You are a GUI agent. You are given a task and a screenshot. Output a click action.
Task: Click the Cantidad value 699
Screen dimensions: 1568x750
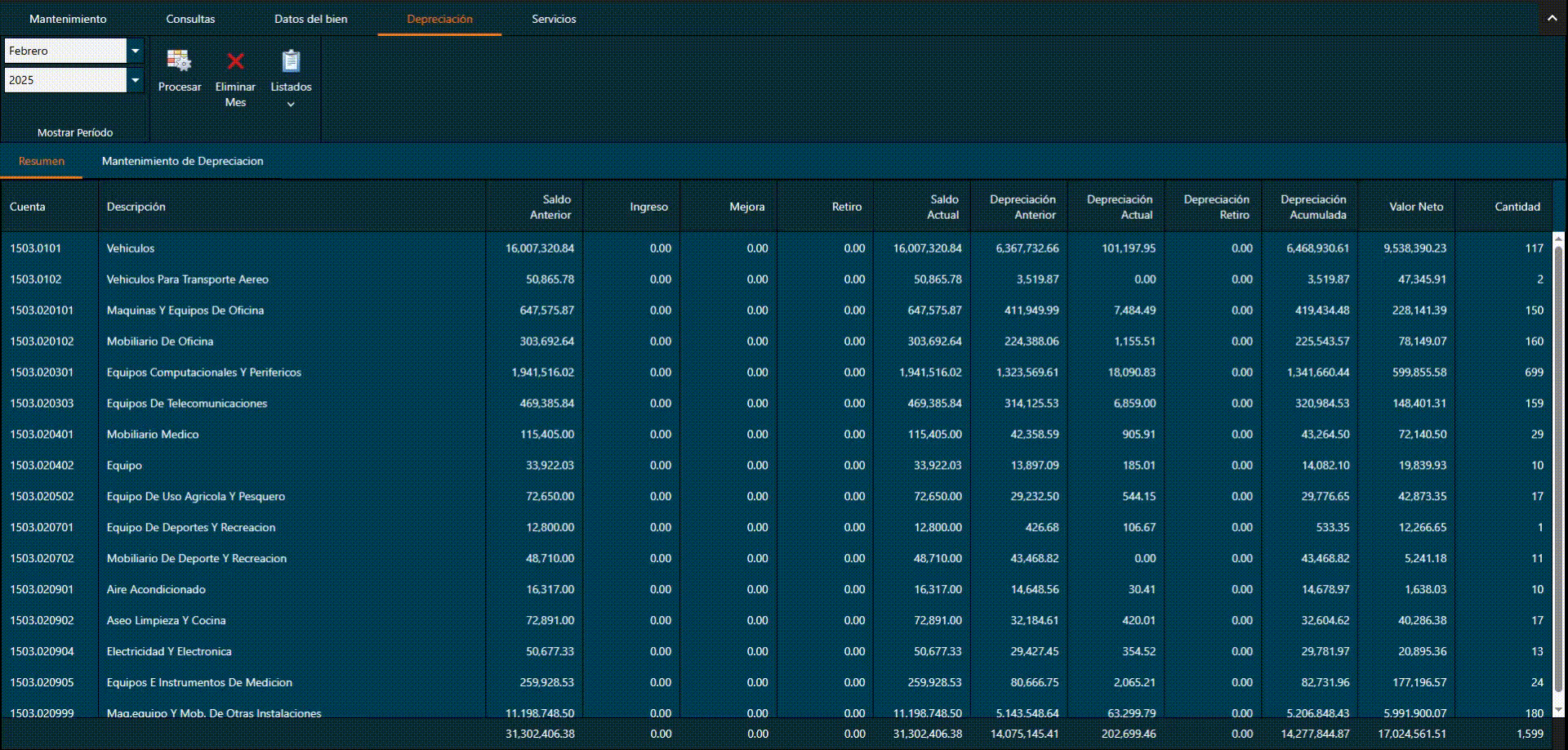pos(1534,373)
